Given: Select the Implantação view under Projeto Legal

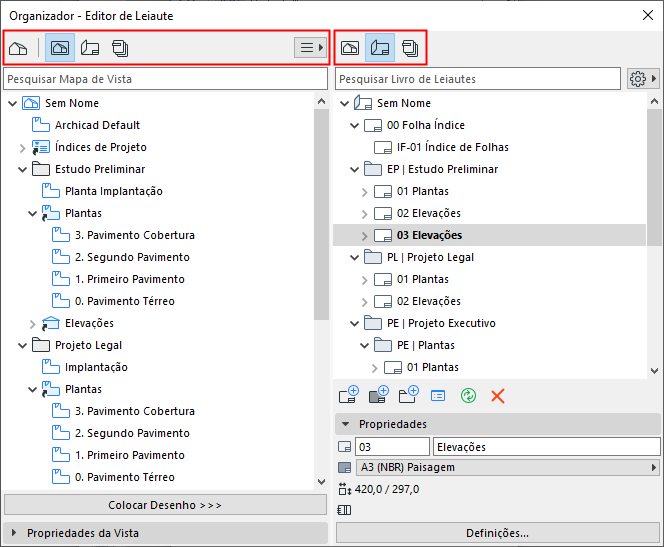Looking at the screenshot, I should coord(96,367).
